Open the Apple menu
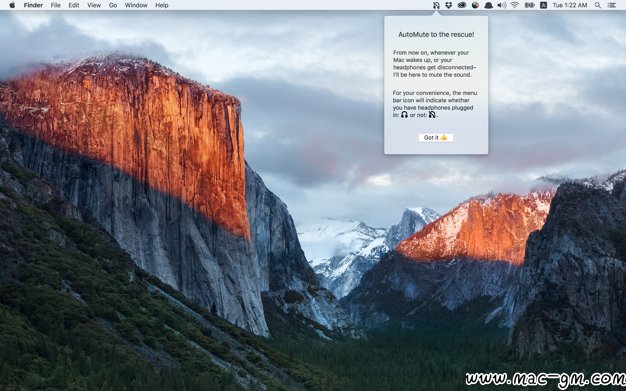Viewport: 626px width, 391px height. point(12,5)
